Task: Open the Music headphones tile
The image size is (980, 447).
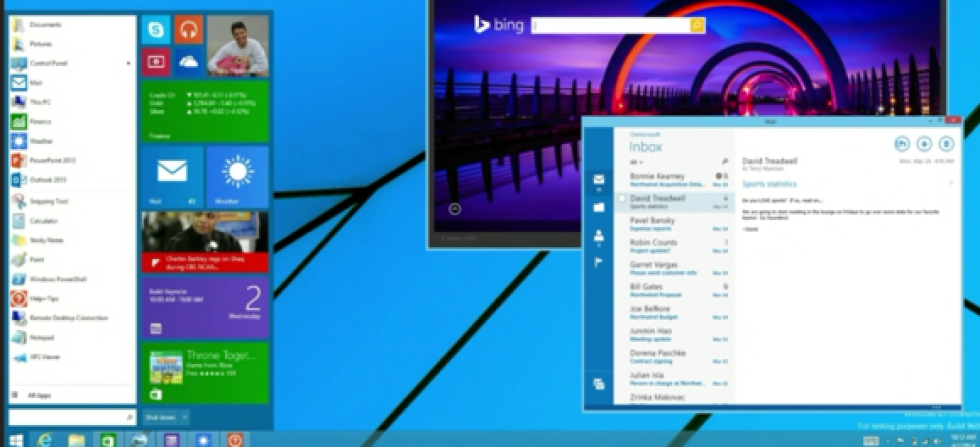Action: (x=188, y=30)
